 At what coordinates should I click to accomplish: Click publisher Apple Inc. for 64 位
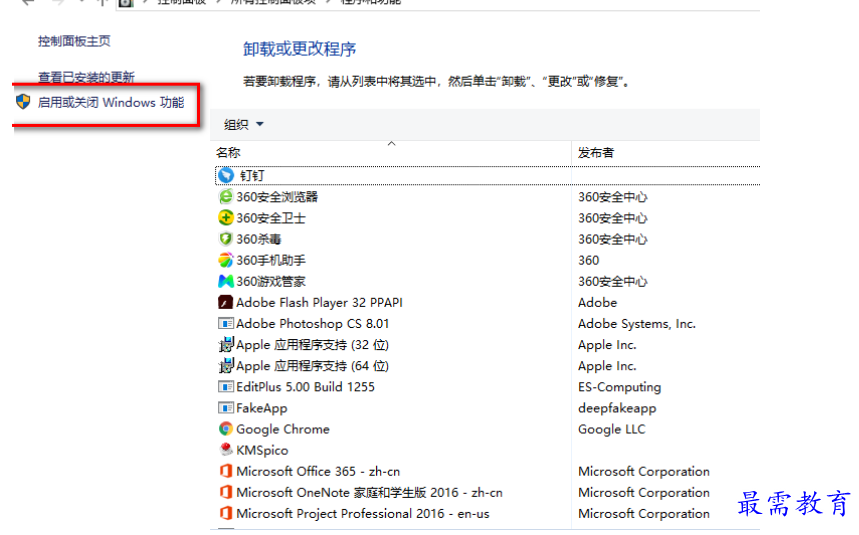click(607, 366)
